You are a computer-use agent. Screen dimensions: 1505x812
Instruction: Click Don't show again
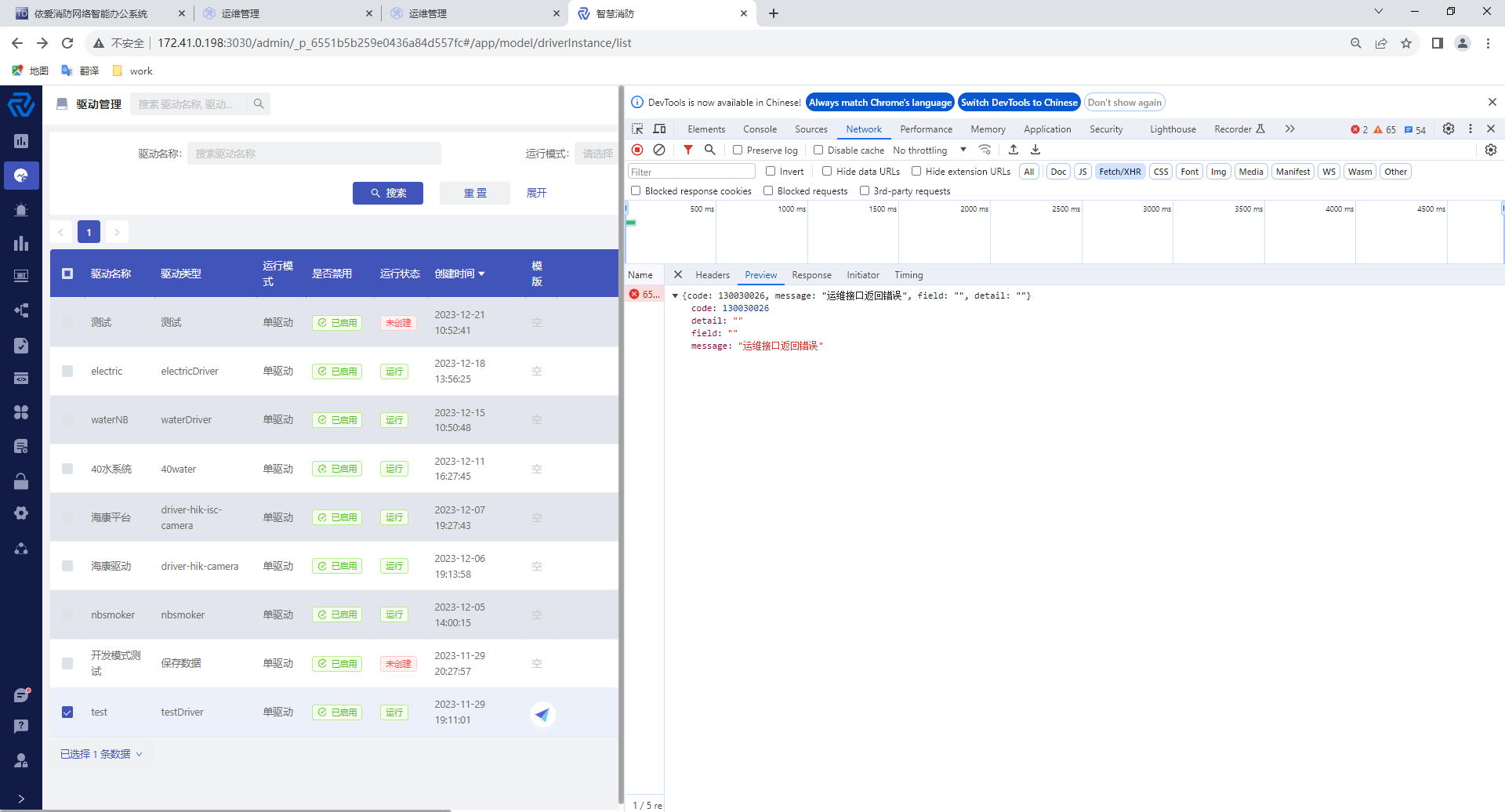click(x=1124, y=102)
